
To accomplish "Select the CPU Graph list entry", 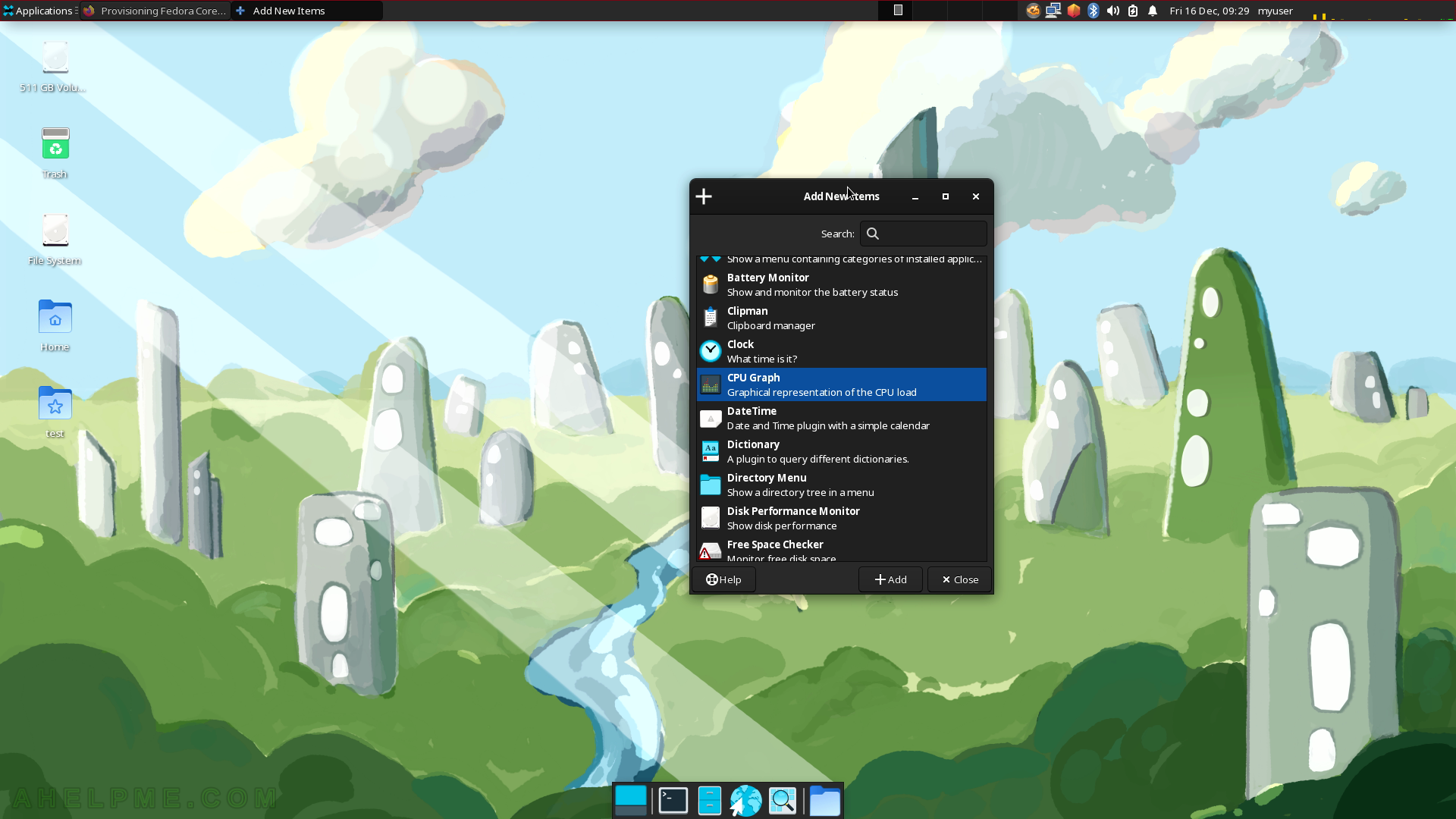I will [841, 384].
